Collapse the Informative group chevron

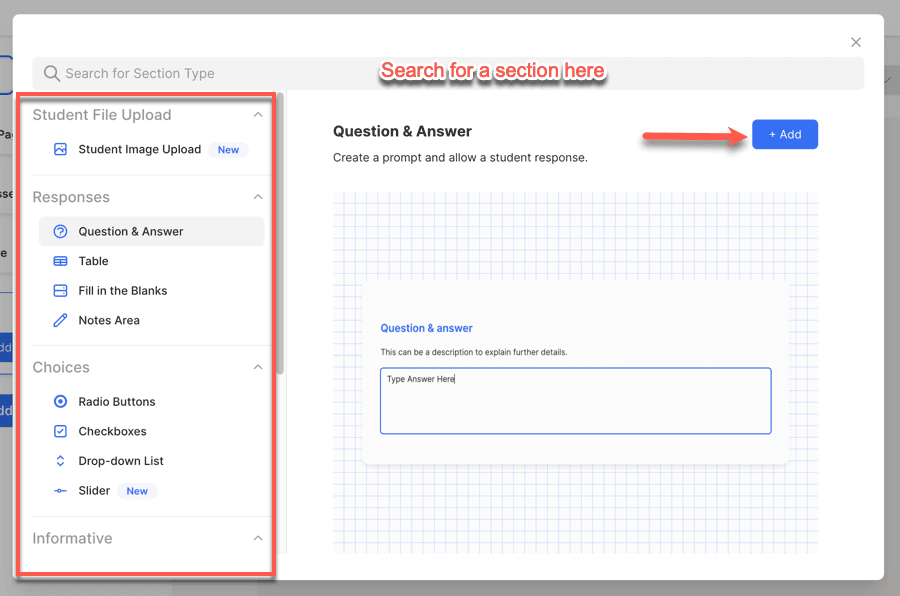tap(258, 538)
